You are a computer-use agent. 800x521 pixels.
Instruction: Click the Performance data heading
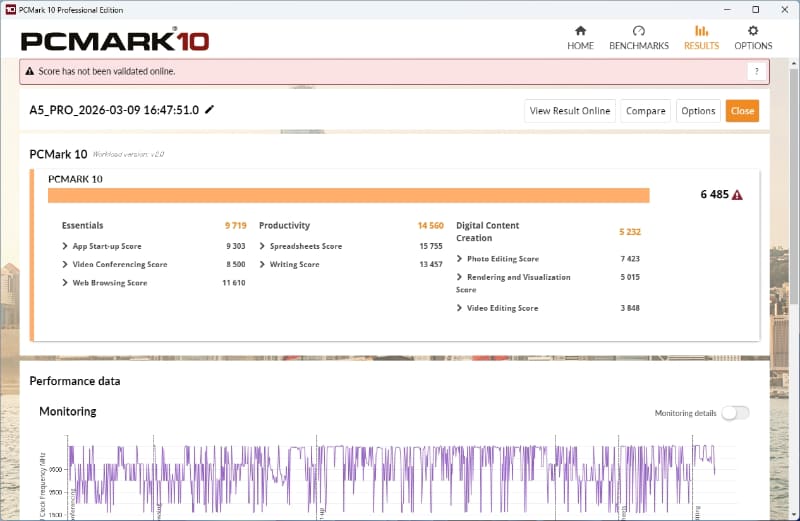pyautogui.click(x=75, y=381)
